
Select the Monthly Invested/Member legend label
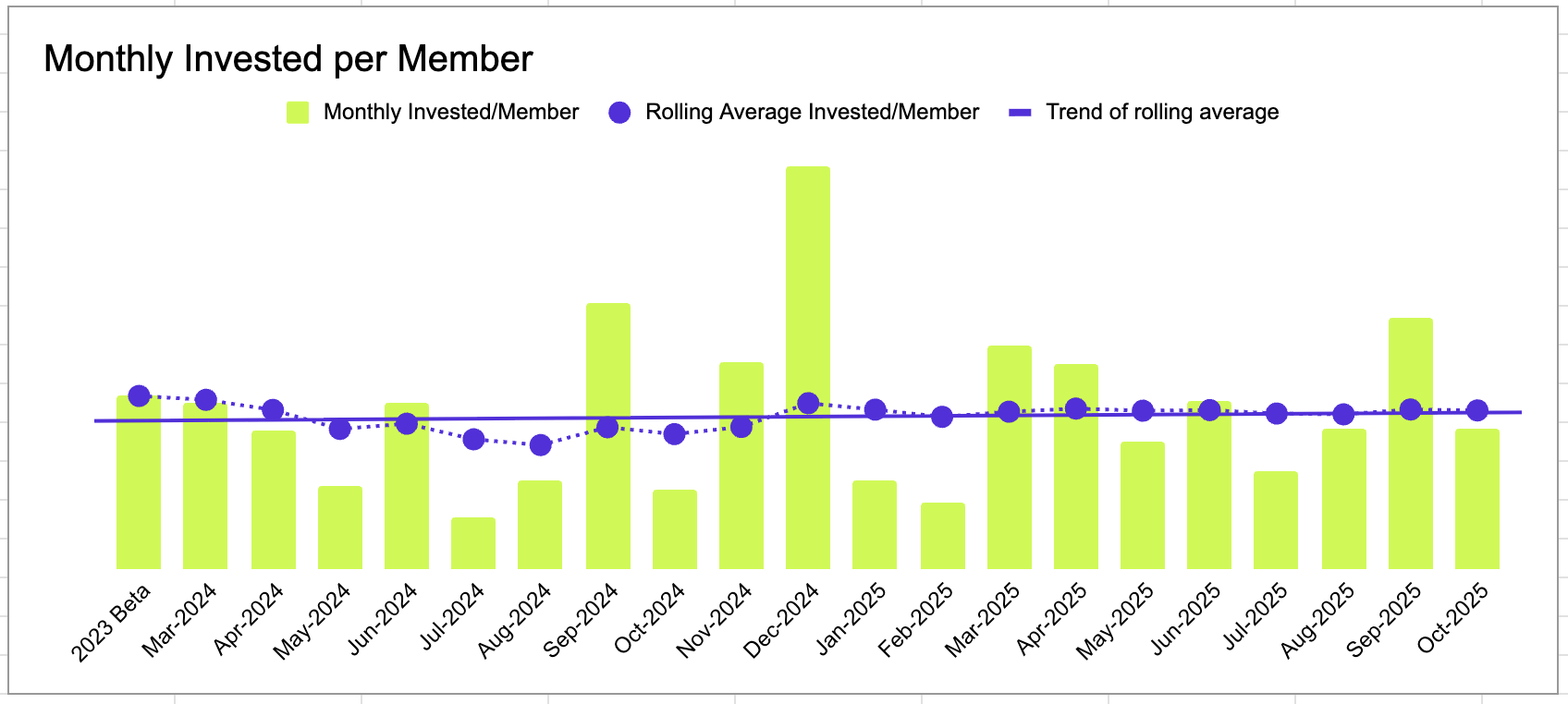tap(450, 113)
